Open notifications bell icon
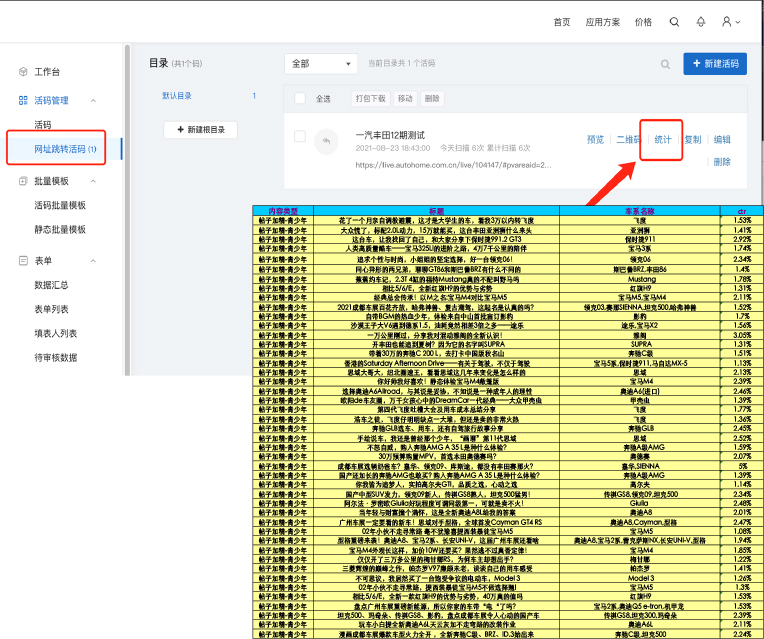Viewport: 764px width, 639px height. point(701,22)
